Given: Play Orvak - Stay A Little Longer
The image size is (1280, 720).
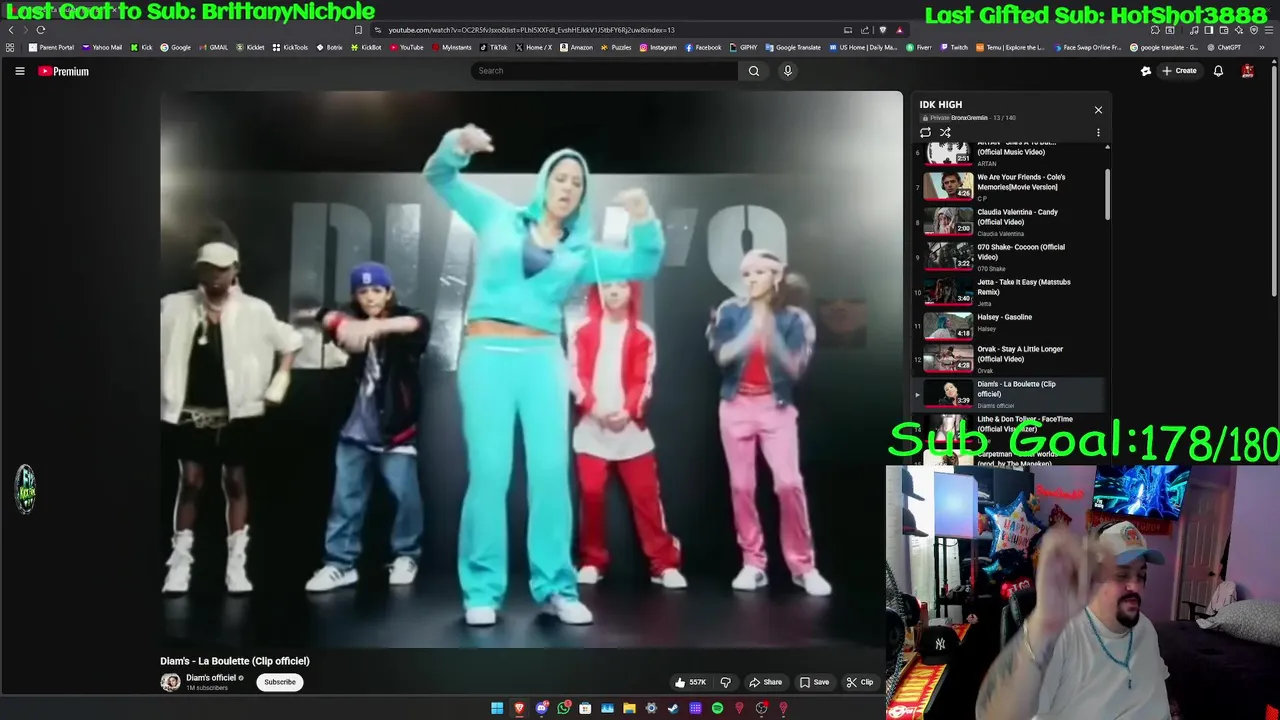Looking at the screenshot, I should click(x=1010, y=358).
